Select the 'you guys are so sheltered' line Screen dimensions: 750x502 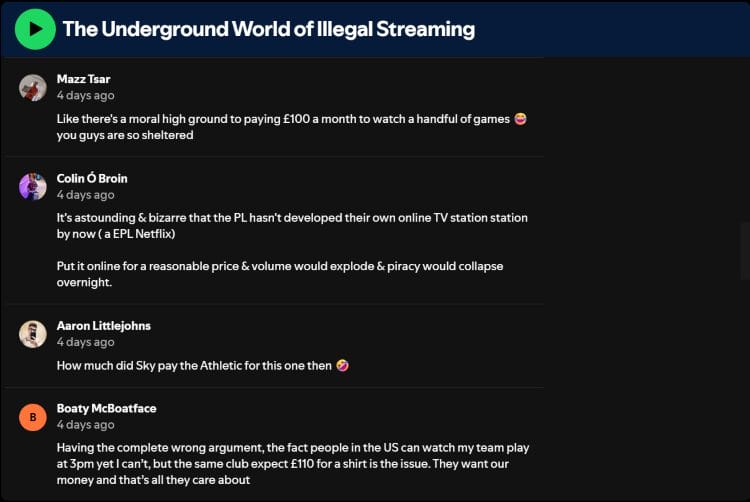point(125,135)
